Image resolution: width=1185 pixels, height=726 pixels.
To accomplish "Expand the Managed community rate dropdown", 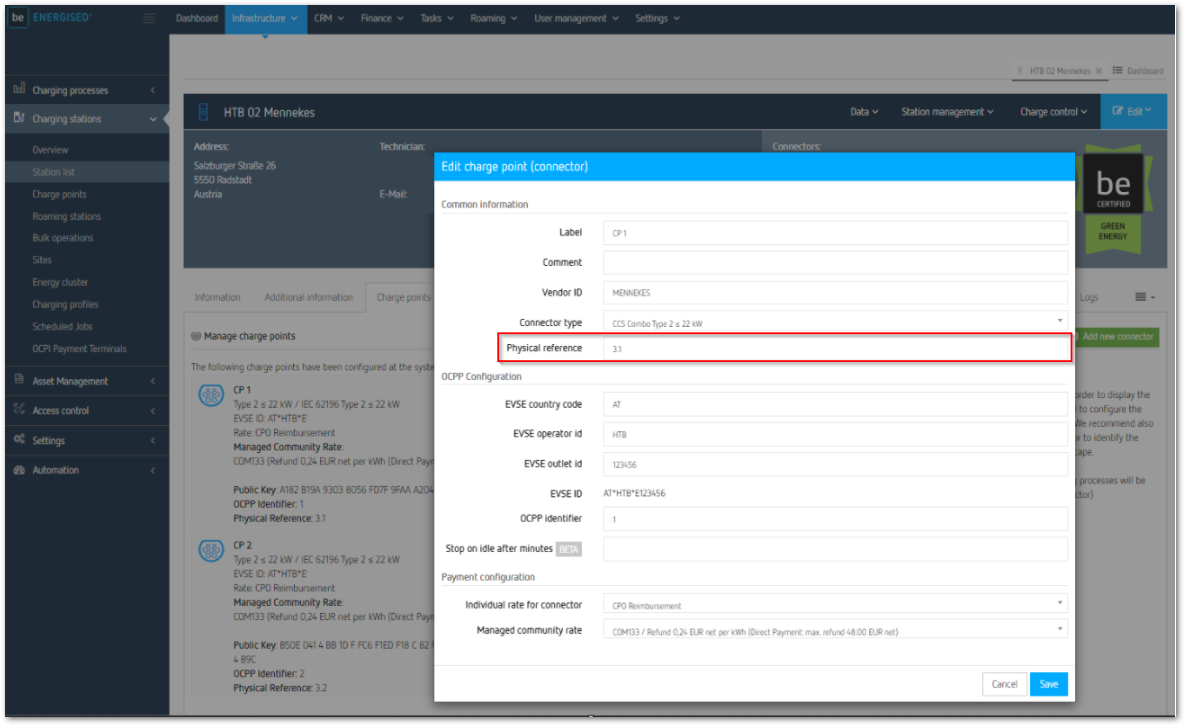I will tap(834, 631).
